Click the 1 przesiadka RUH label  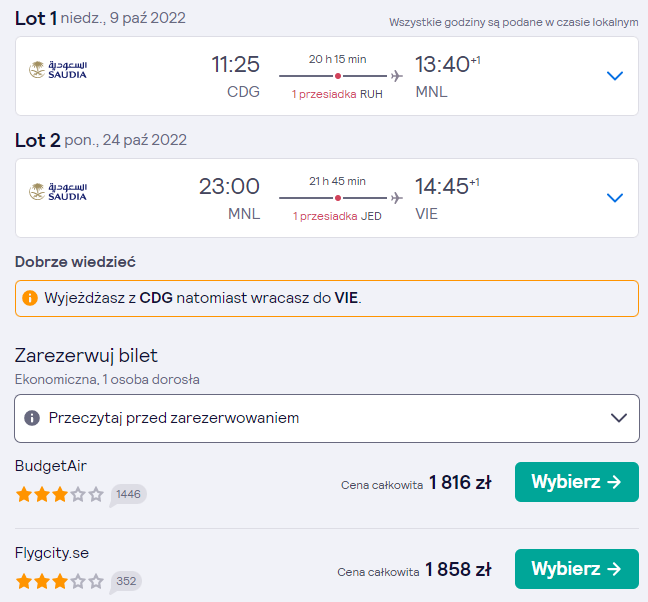tap(337, 94)
